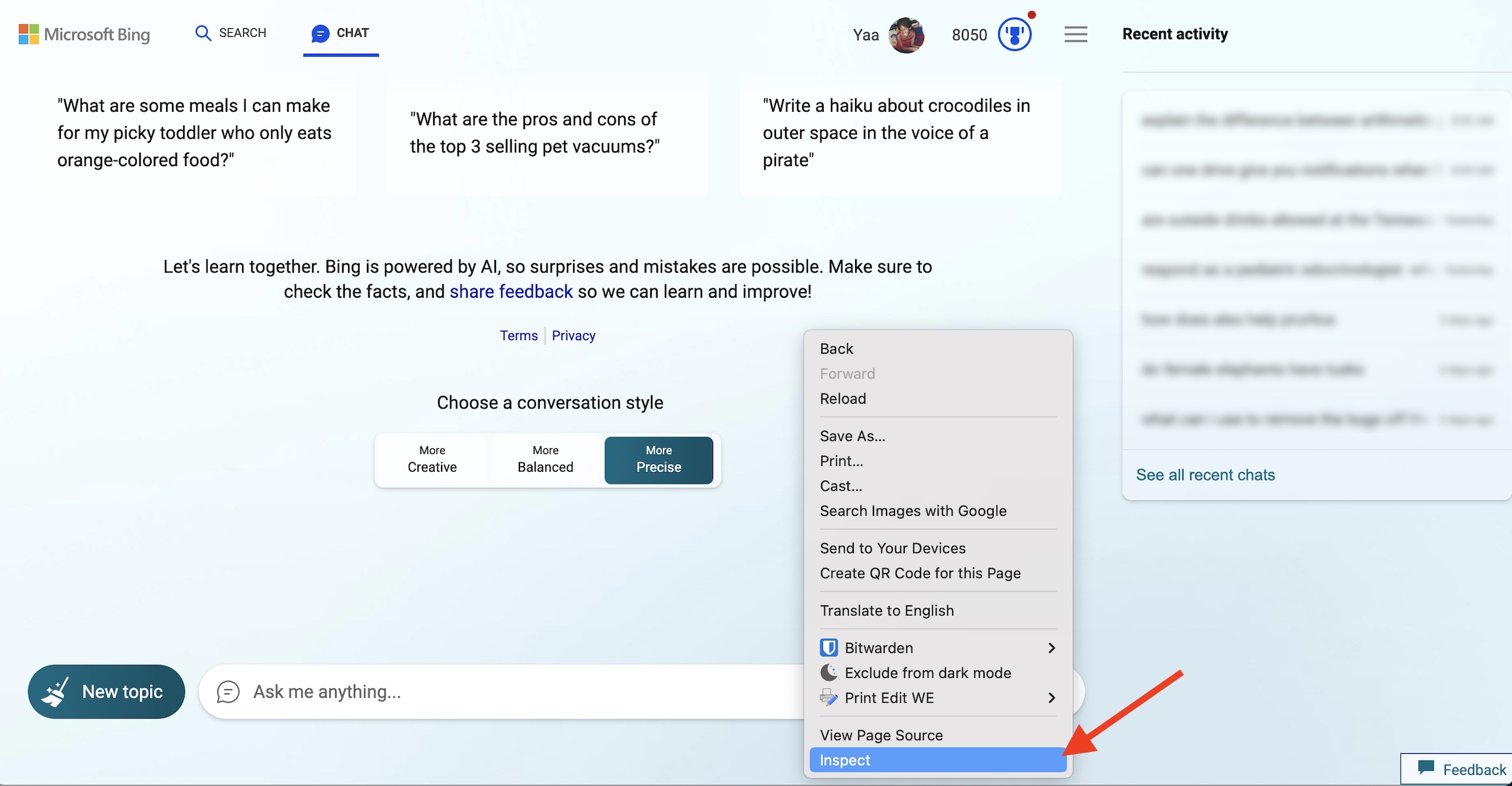Click the Chat bubble icon
Screen dimensions: 1512x786
point(320,33)
